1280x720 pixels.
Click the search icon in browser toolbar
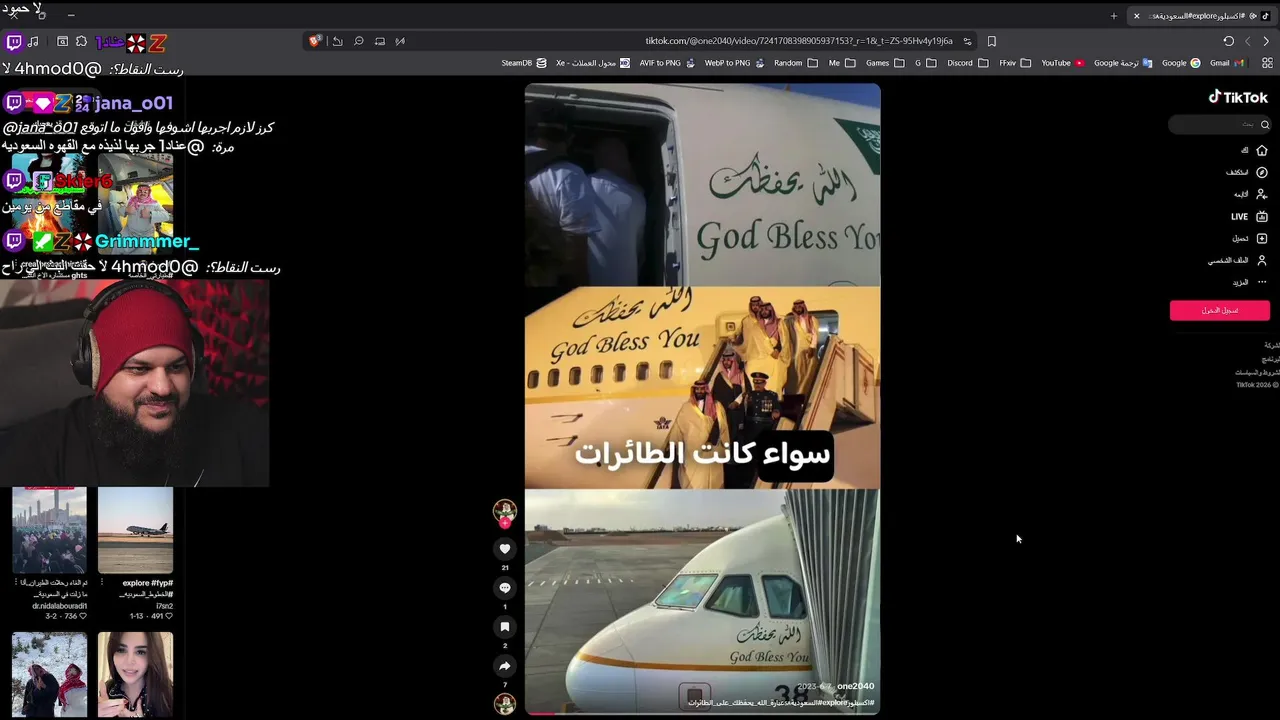(x=359, y=41)
